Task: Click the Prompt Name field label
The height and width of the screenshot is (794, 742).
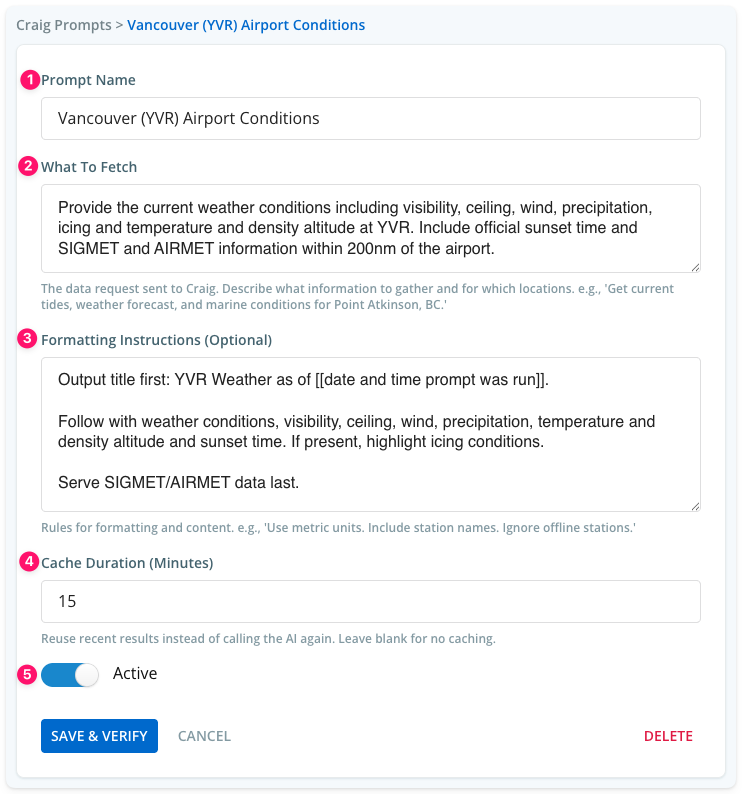Action: pos(88,80)
